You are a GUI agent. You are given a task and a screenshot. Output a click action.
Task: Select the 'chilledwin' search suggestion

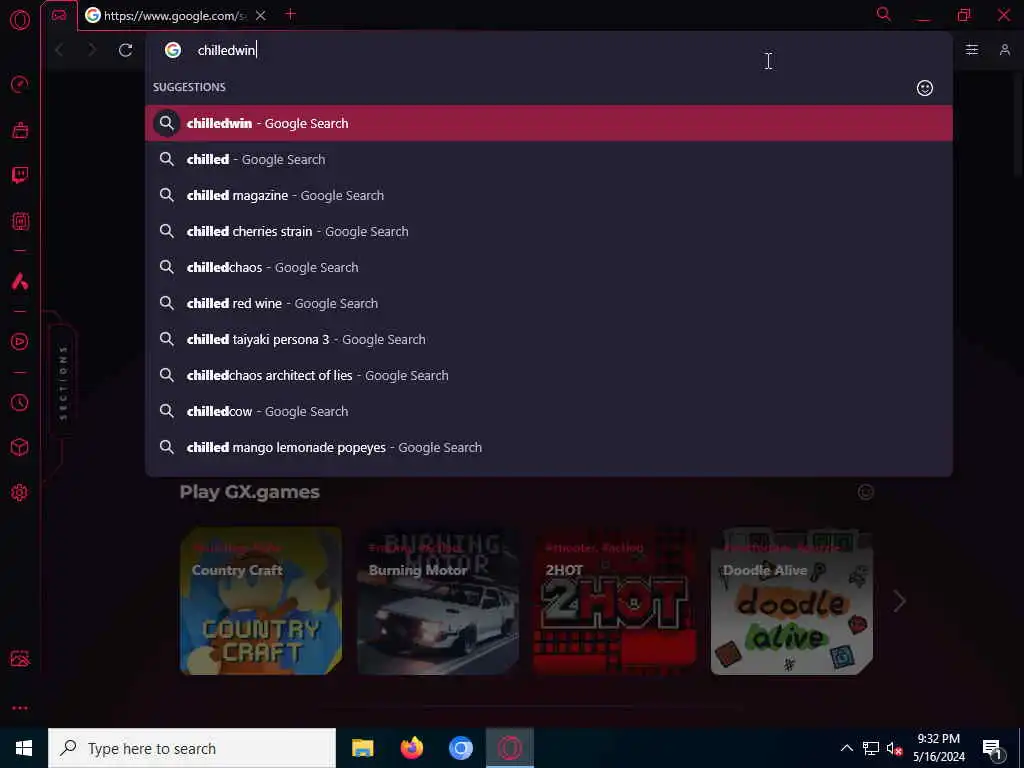pyautogui.click(x=549, y=123)
